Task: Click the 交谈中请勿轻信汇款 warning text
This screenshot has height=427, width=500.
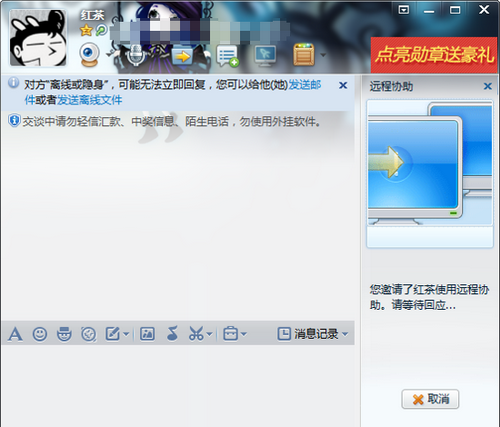Action: pyautogui.click(x=172, y=121)
